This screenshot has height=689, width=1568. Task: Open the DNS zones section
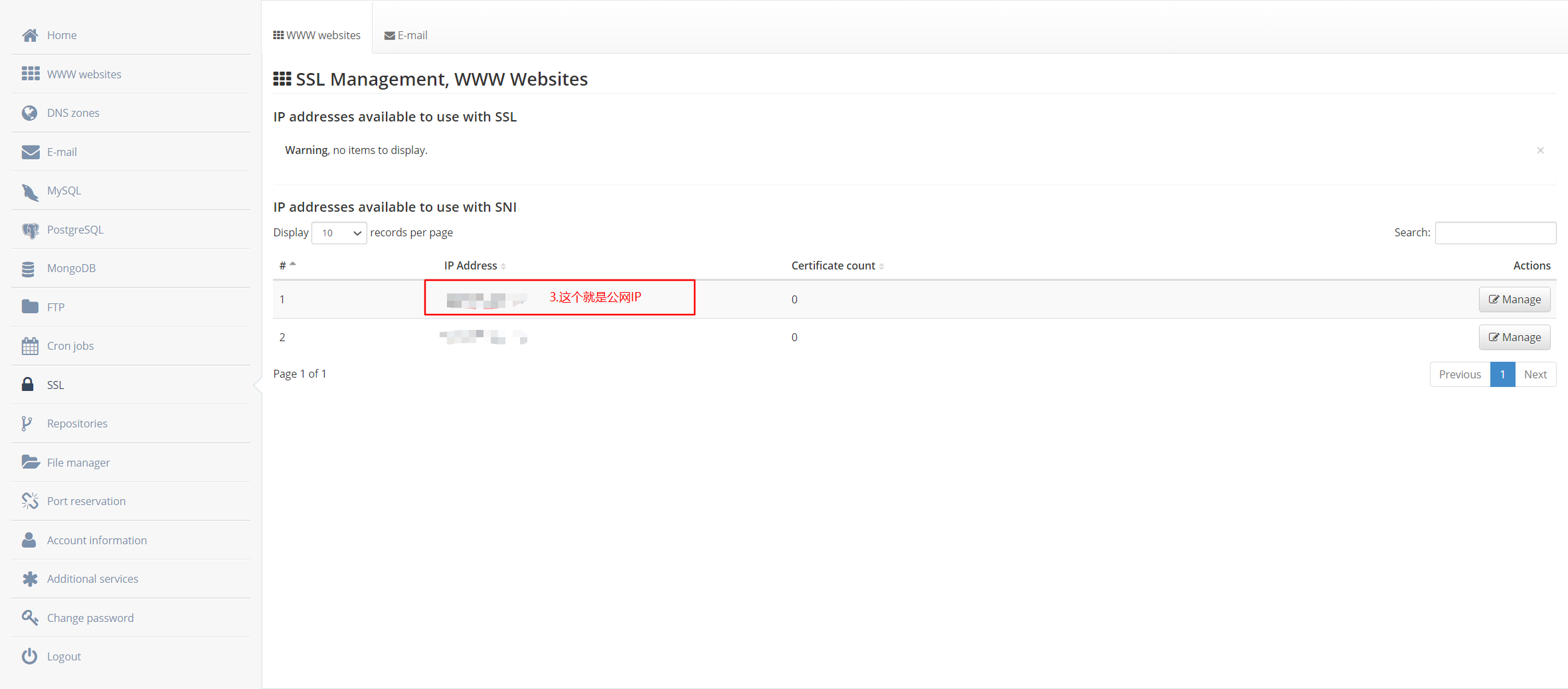73,112
